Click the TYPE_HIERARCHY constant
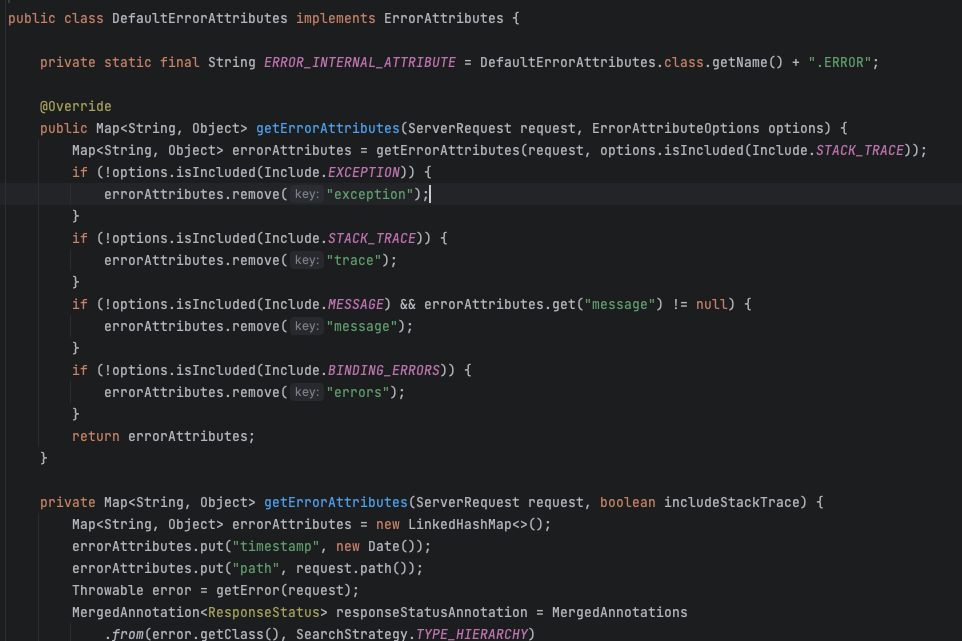This screenshot has height=641, width=962. tap(472, 634)
